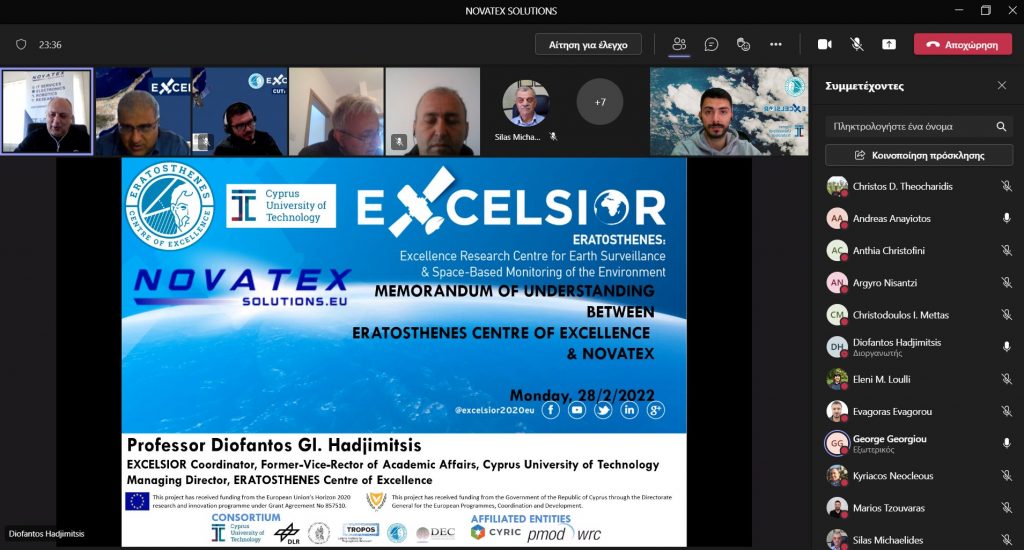Click mic icon for Diofantos Hadjimitsis row
1024x550 pixels.
[1006, 347]
